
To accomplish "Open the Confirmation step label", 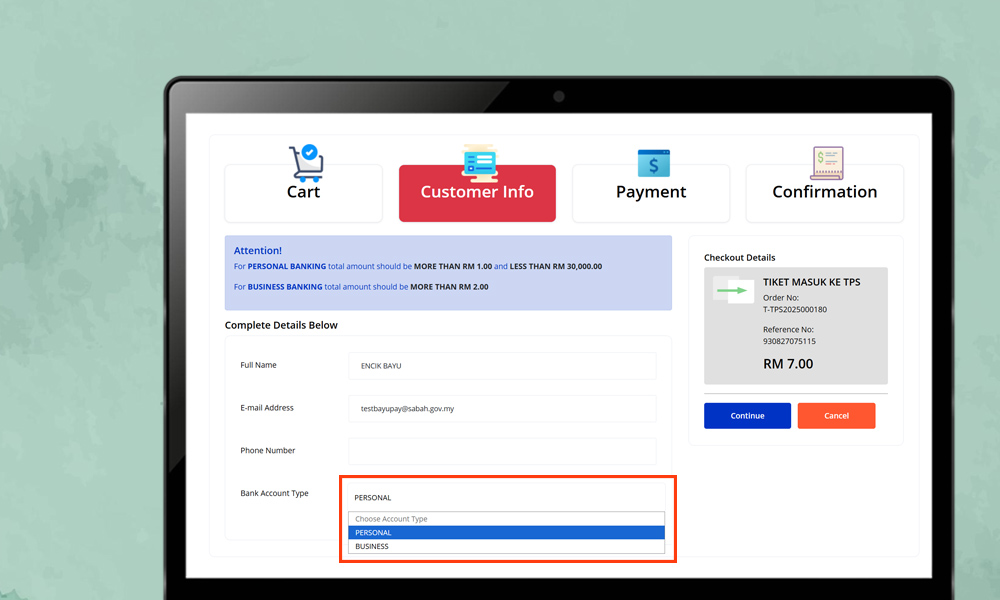I will coord(824,192).
